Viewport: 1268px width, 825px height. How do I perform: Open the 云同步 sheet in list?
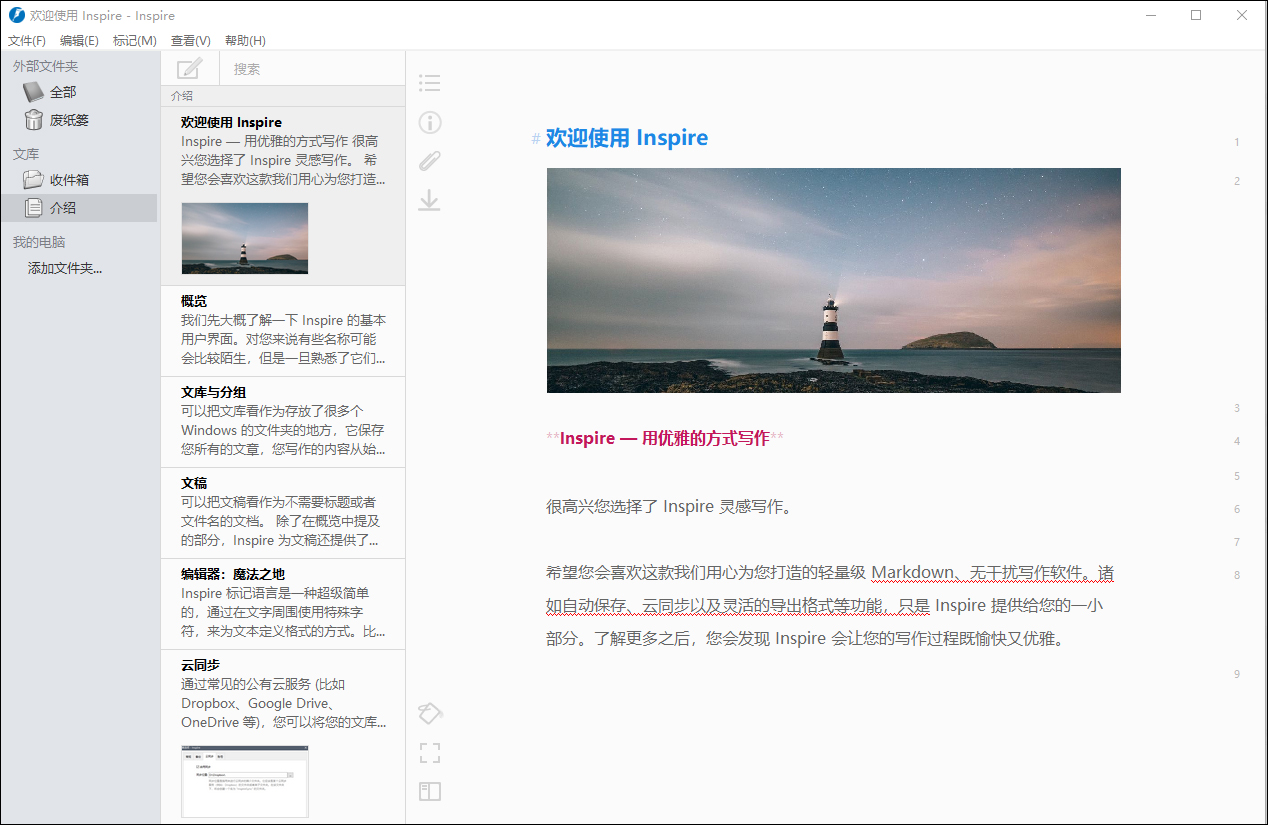point(283,737)
